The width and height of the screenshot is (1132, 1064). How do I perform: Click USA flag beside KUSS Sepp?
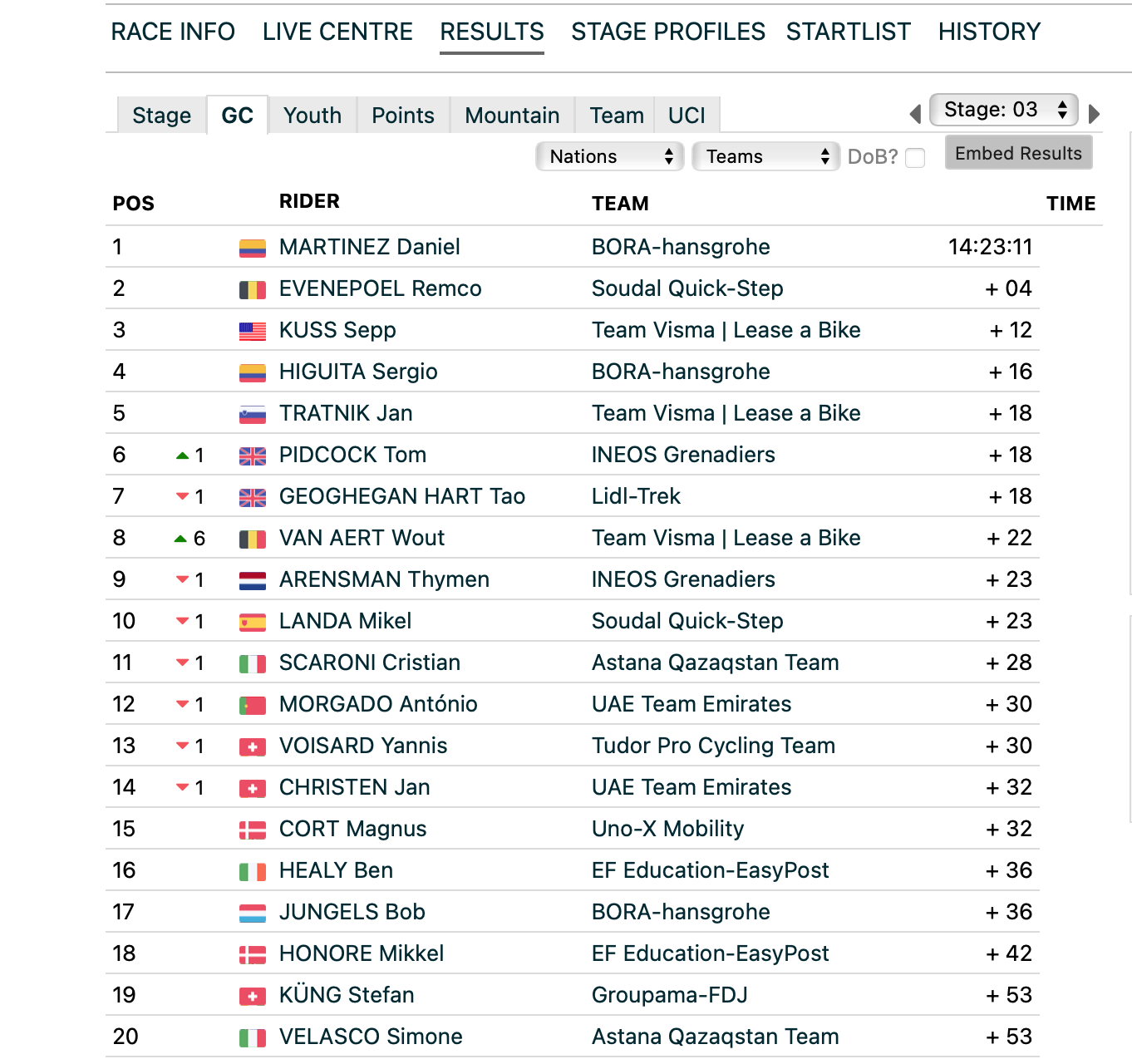(252, 331)
